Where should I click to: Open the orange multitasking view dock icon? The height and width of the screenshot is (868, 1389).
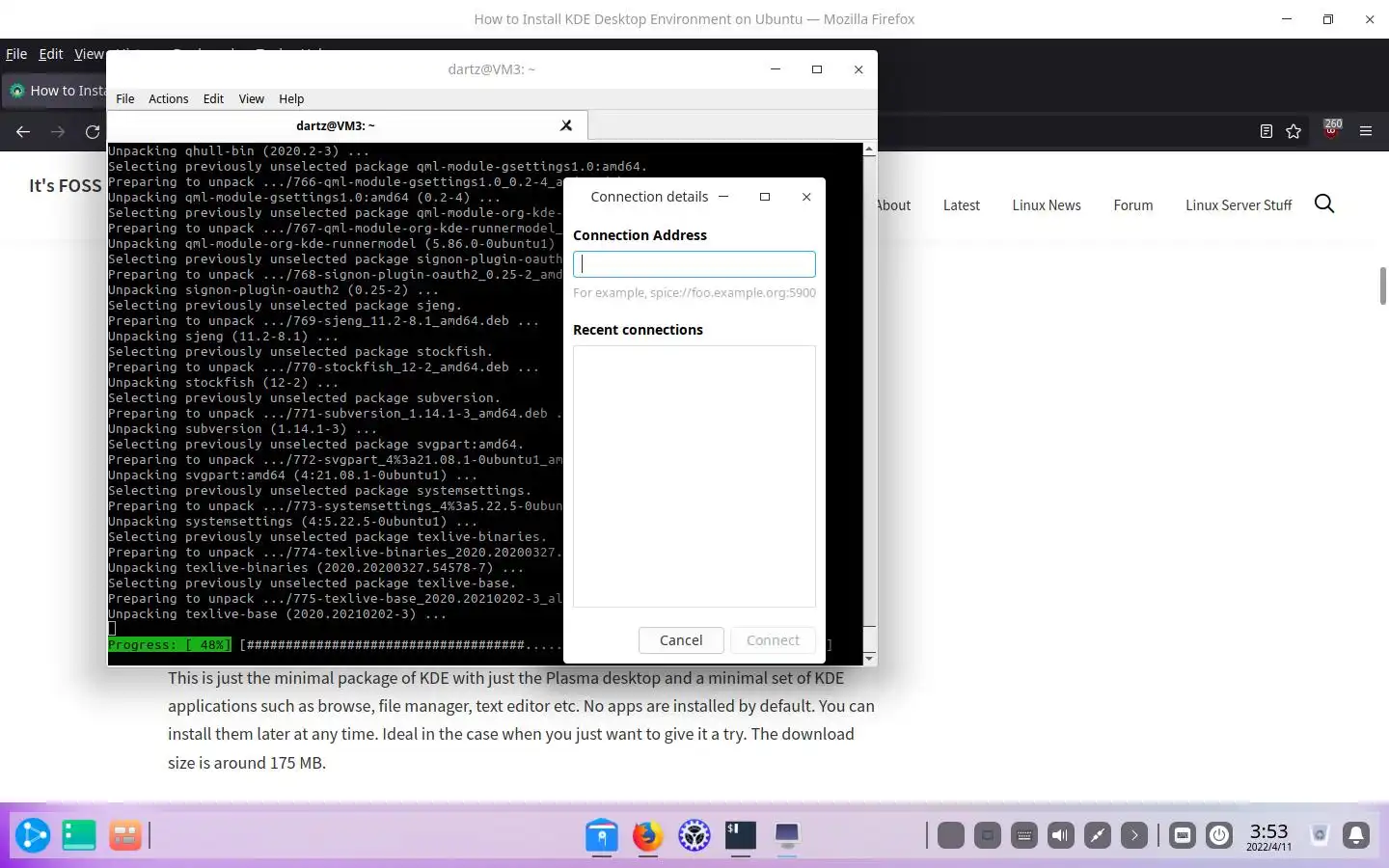(x=124, y=835)
